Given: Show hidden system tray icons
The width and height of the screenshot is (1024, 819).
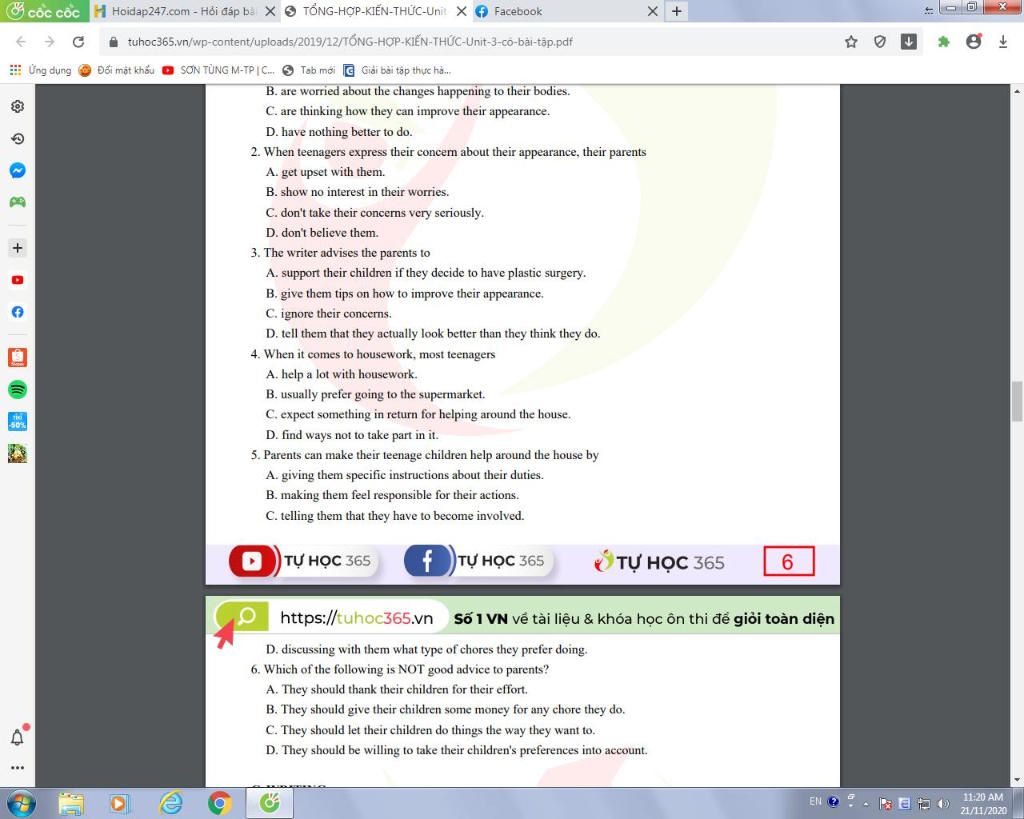Looking at the screenshot, I should 867,803.
